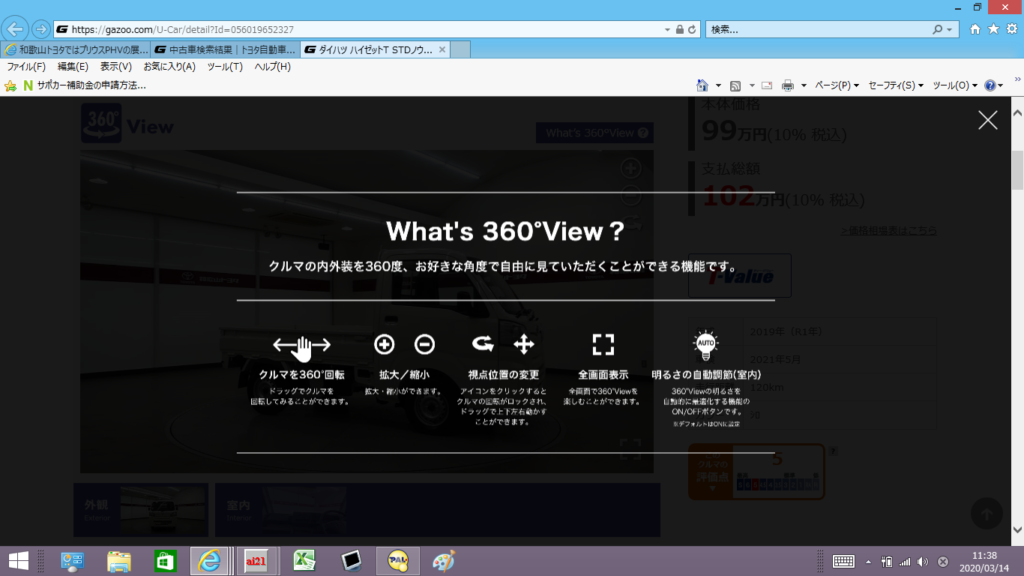Open the browser Home page from the title bar
The height and width of the screenshot is (576, 1024).
(975, 29)
